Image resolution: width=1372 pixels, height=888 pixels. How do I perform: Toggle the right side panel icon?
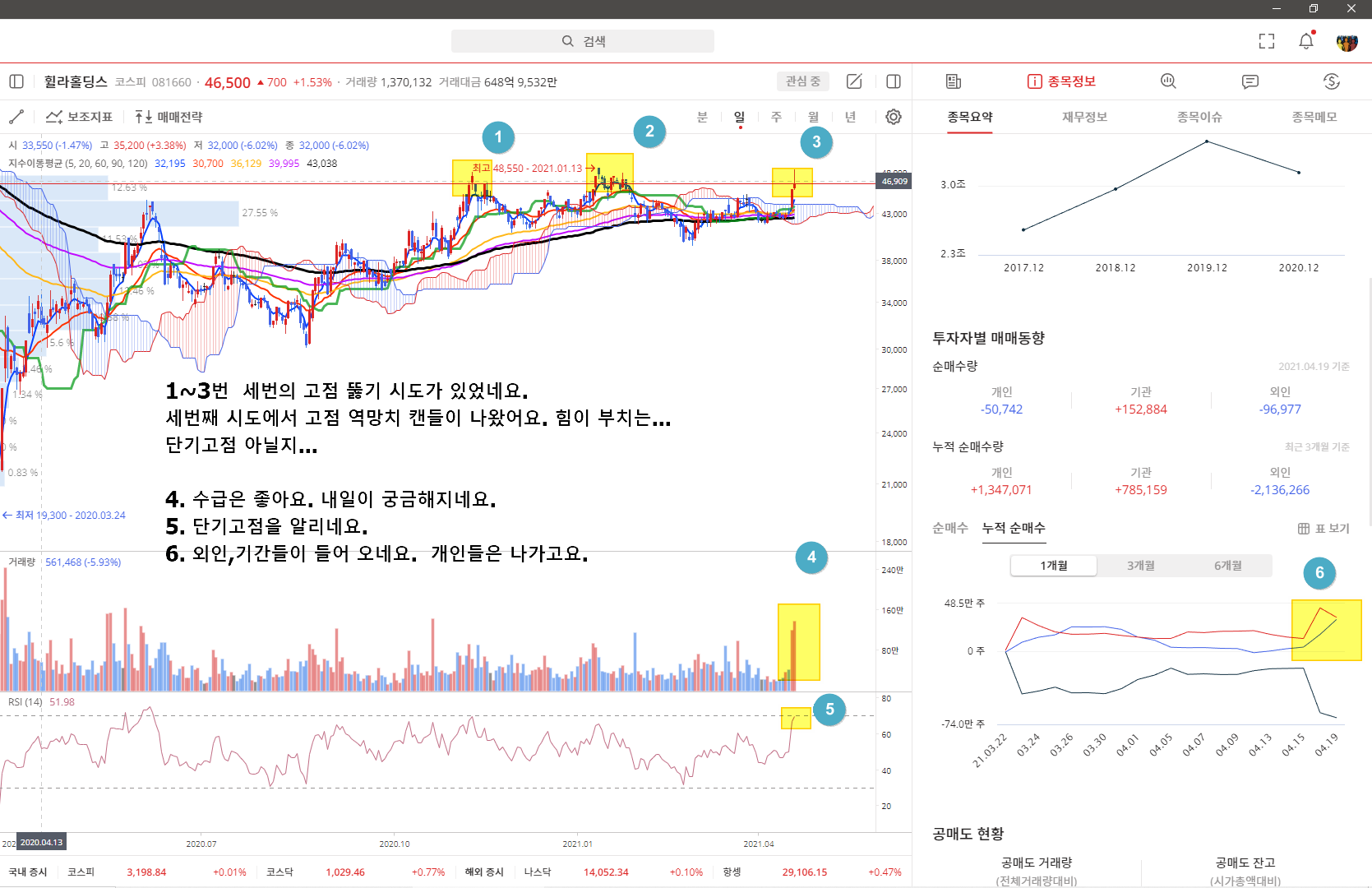click(894, 81)
